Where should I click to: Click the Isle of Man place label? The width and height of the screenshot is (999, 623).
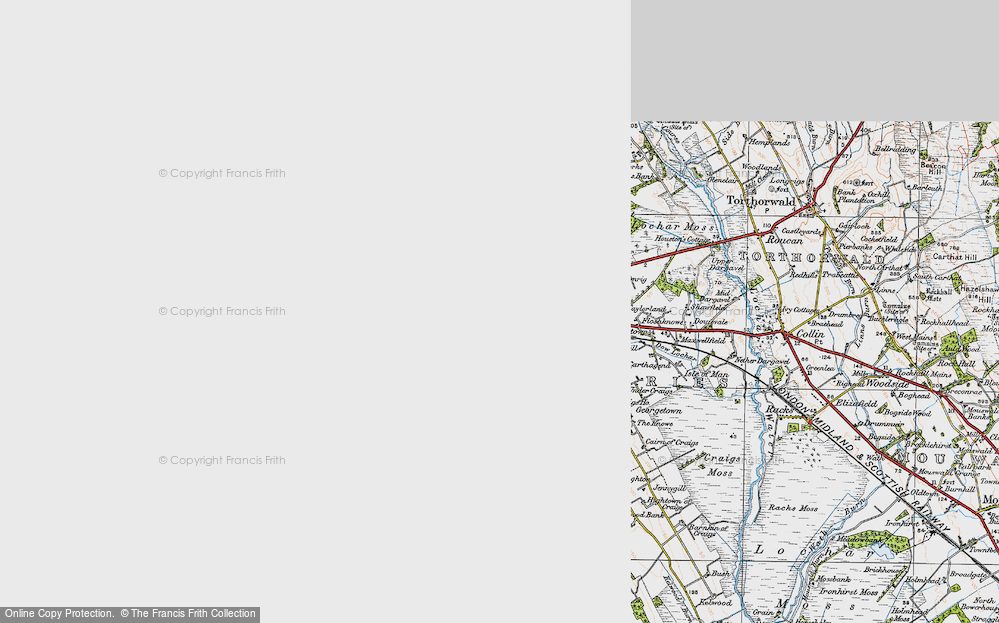pyautogui.click(x=707, y=374)
